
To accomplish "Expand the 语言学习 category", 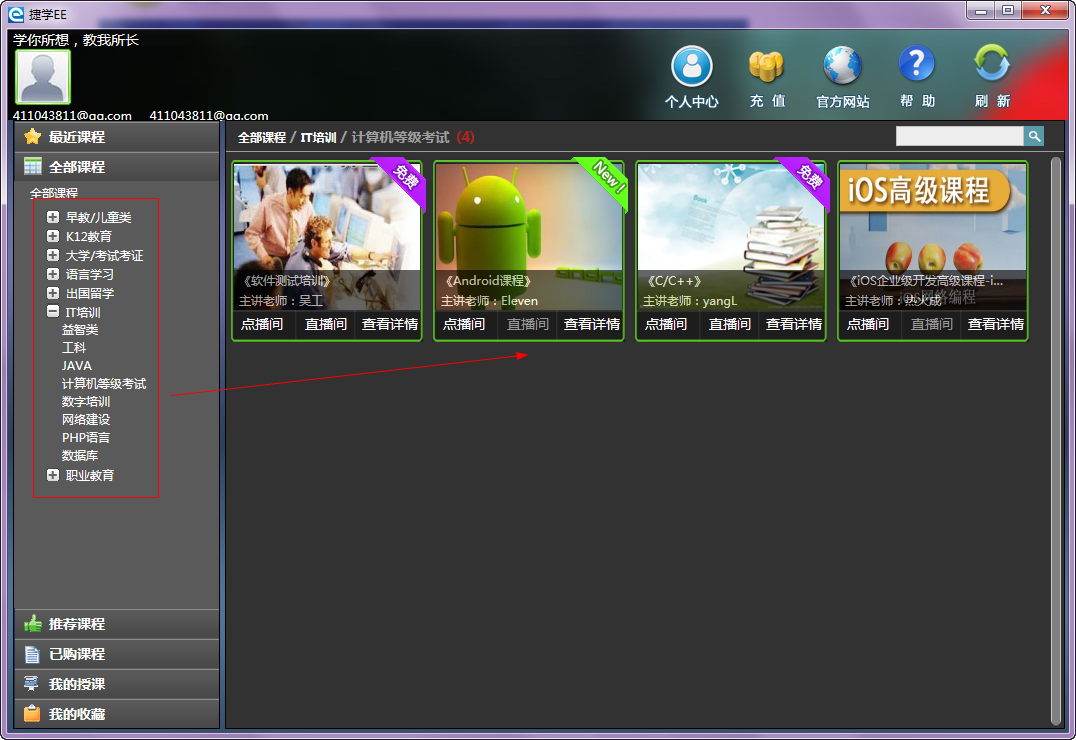I will [53, 274].
